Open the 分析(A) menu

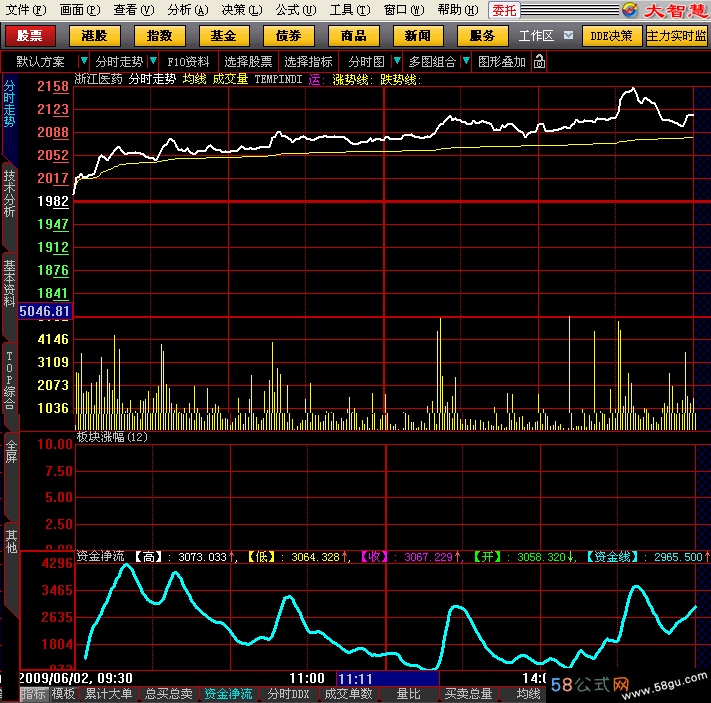(187, 10)
